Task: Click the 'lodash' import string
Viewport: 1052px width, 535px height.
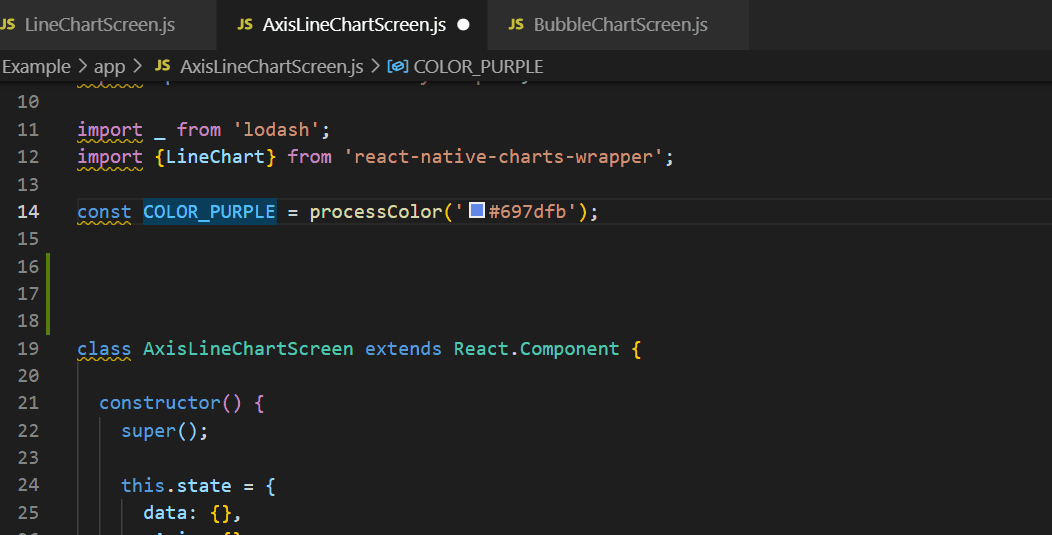Action: pyautogui.click(x=280, y=130)
